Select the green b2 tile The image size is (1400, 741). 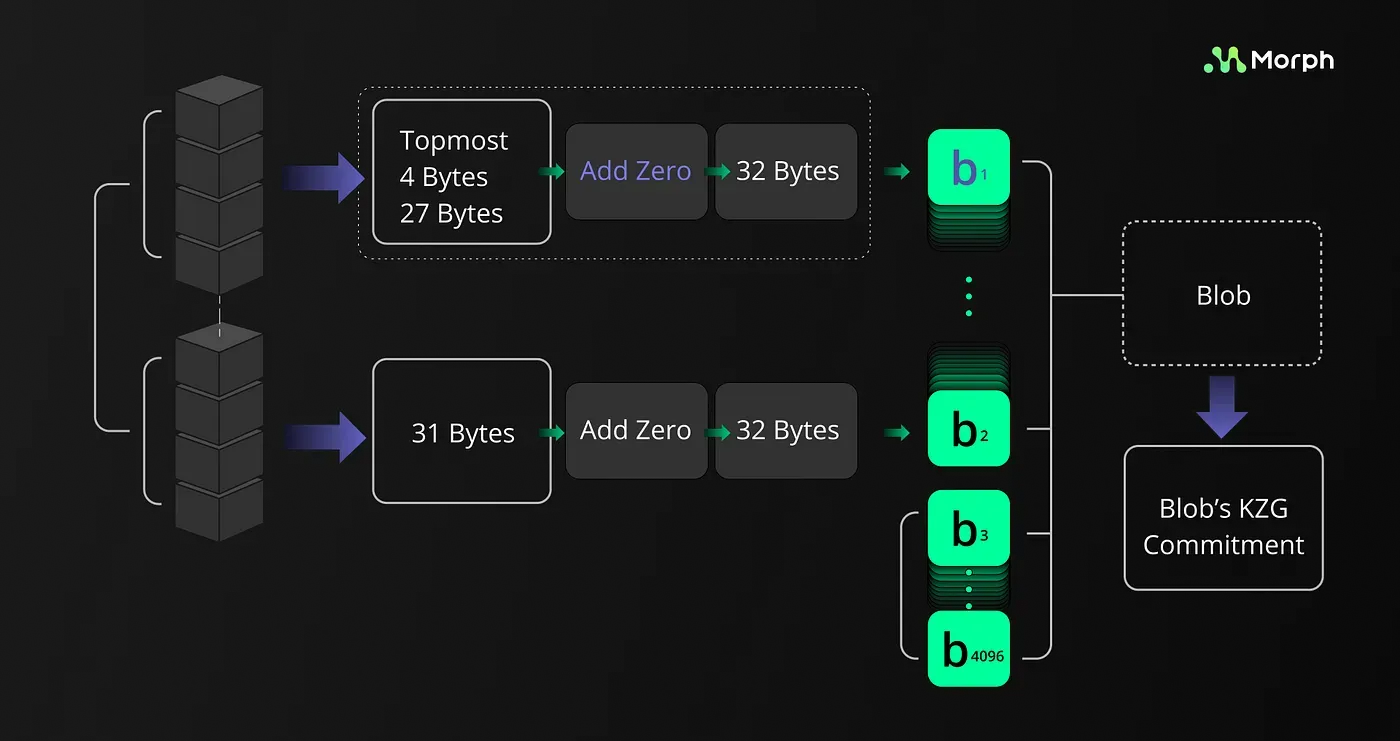(x=968, y=429)
